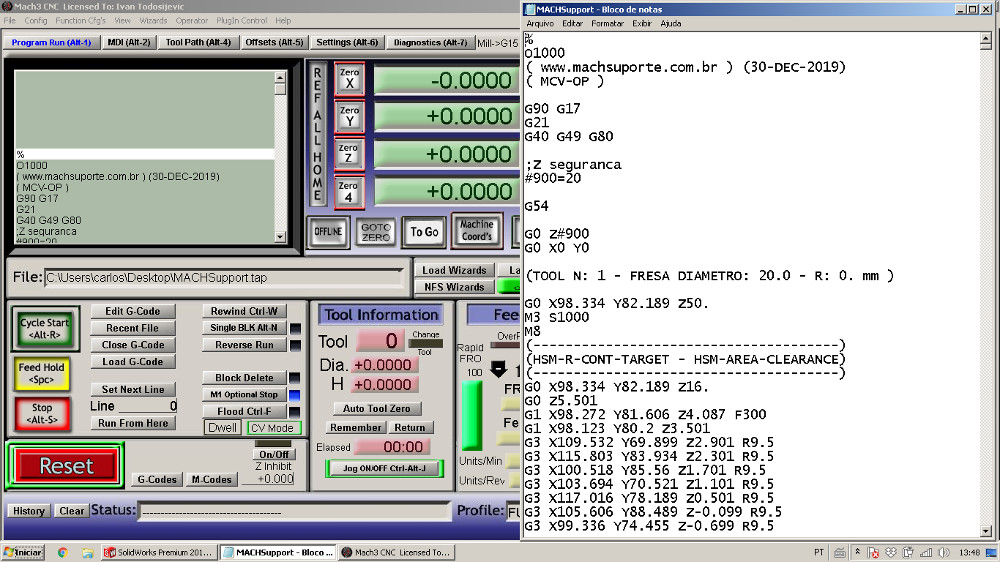Click the yellow Feed Hold button

coord(42,374)
